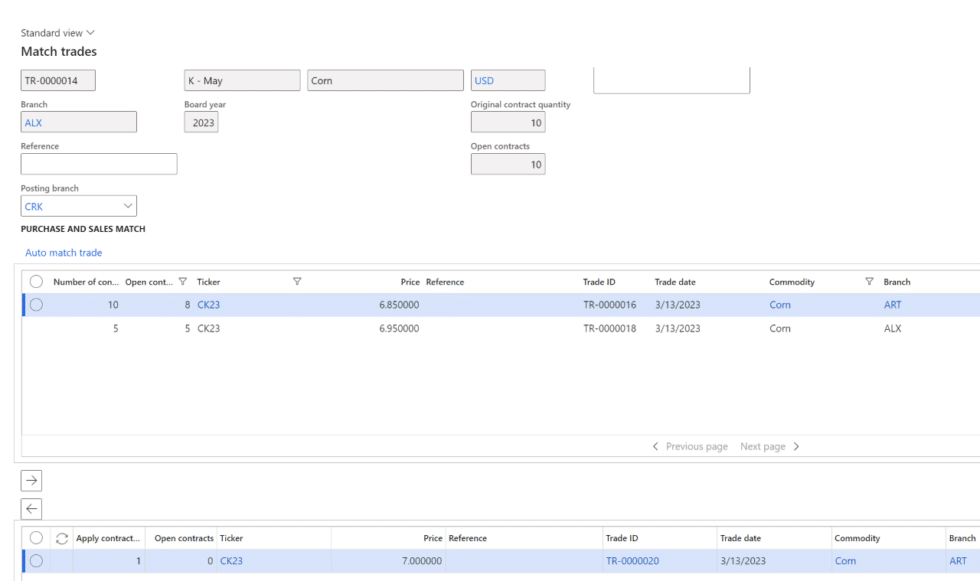980x581 pixels.
Task: Collapse the PURCHASE AND SALES MATCH section
Action: pyautogui.click(x=83, y=228)
